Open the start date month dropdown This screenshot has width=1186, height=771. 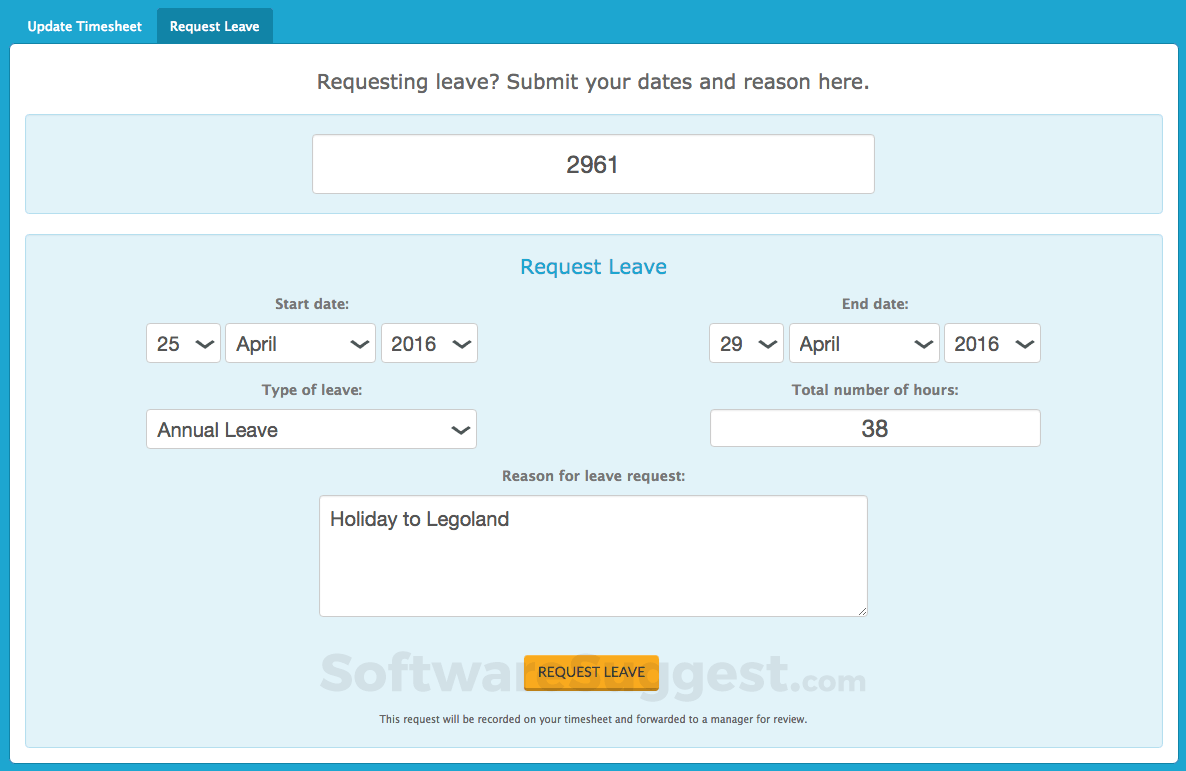(300, 343)
